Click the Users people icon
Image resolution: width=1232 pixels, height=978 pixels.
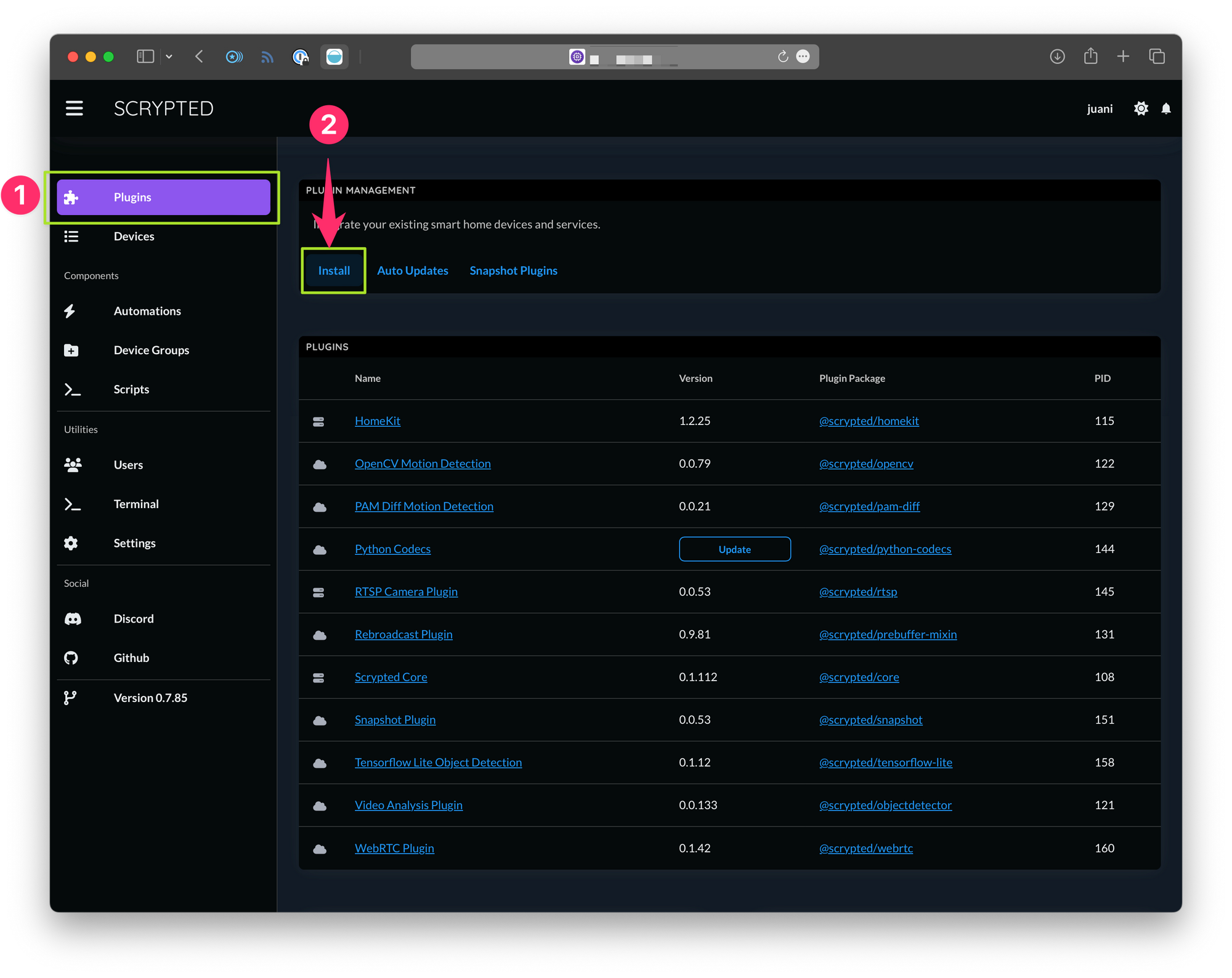click(73, 465)
